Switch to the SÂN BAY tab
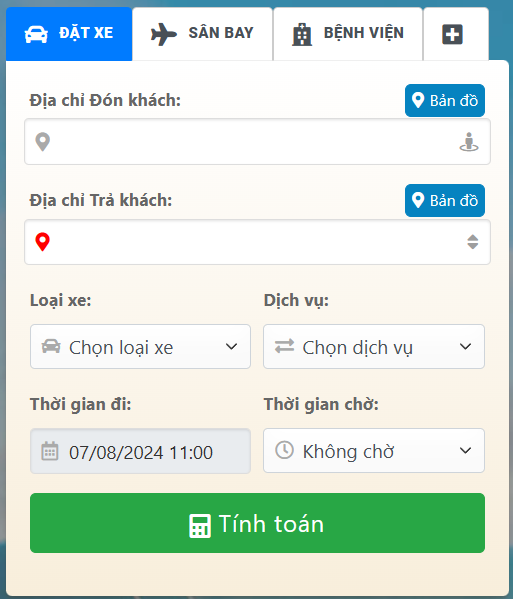Image resolution: width=513 pixels, height=599 pixels. (202, 34)
